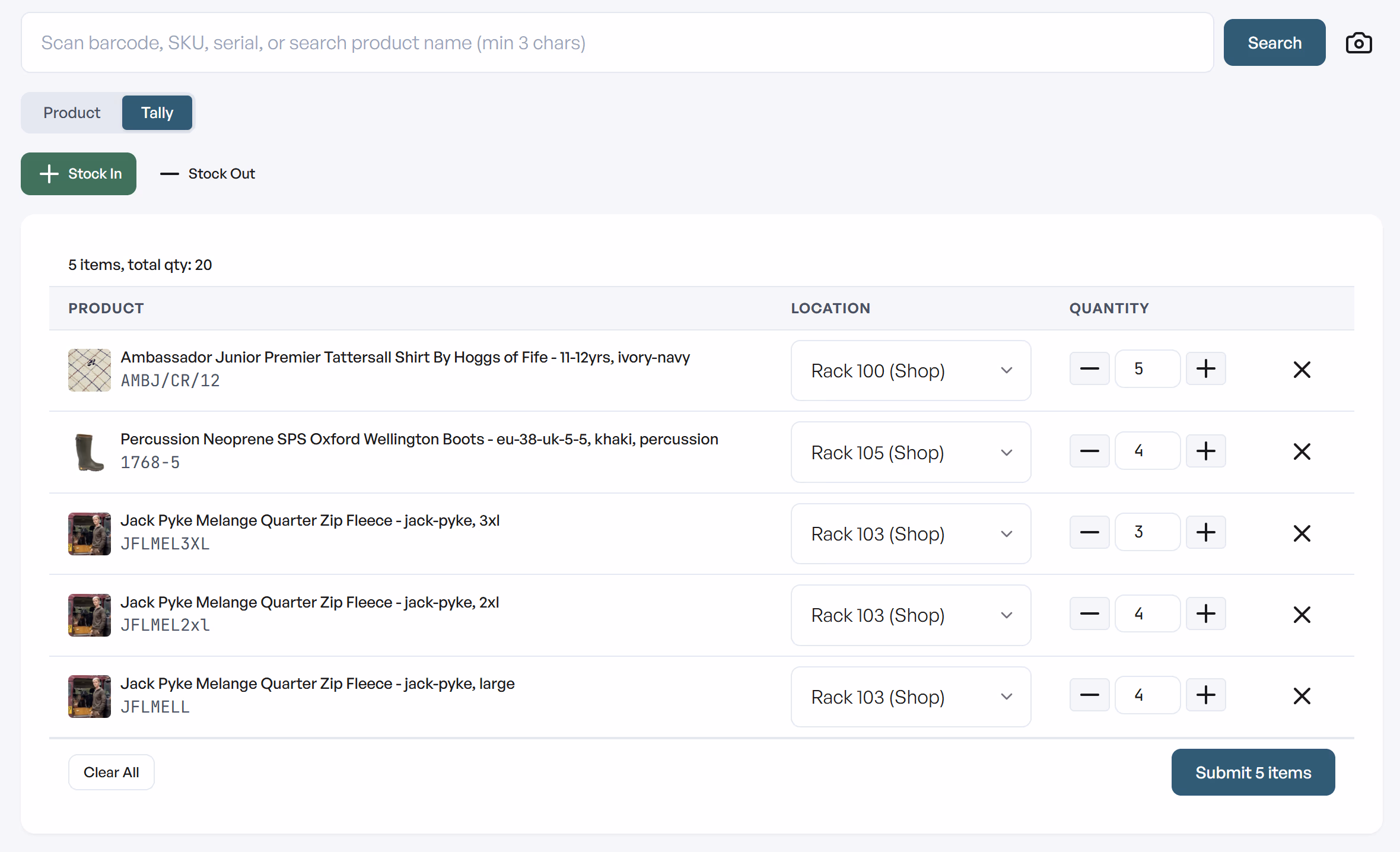Click the '5 items, total qty: 20' summary
The height and width of the screenshot is (852, 1400).
[140, 265]
